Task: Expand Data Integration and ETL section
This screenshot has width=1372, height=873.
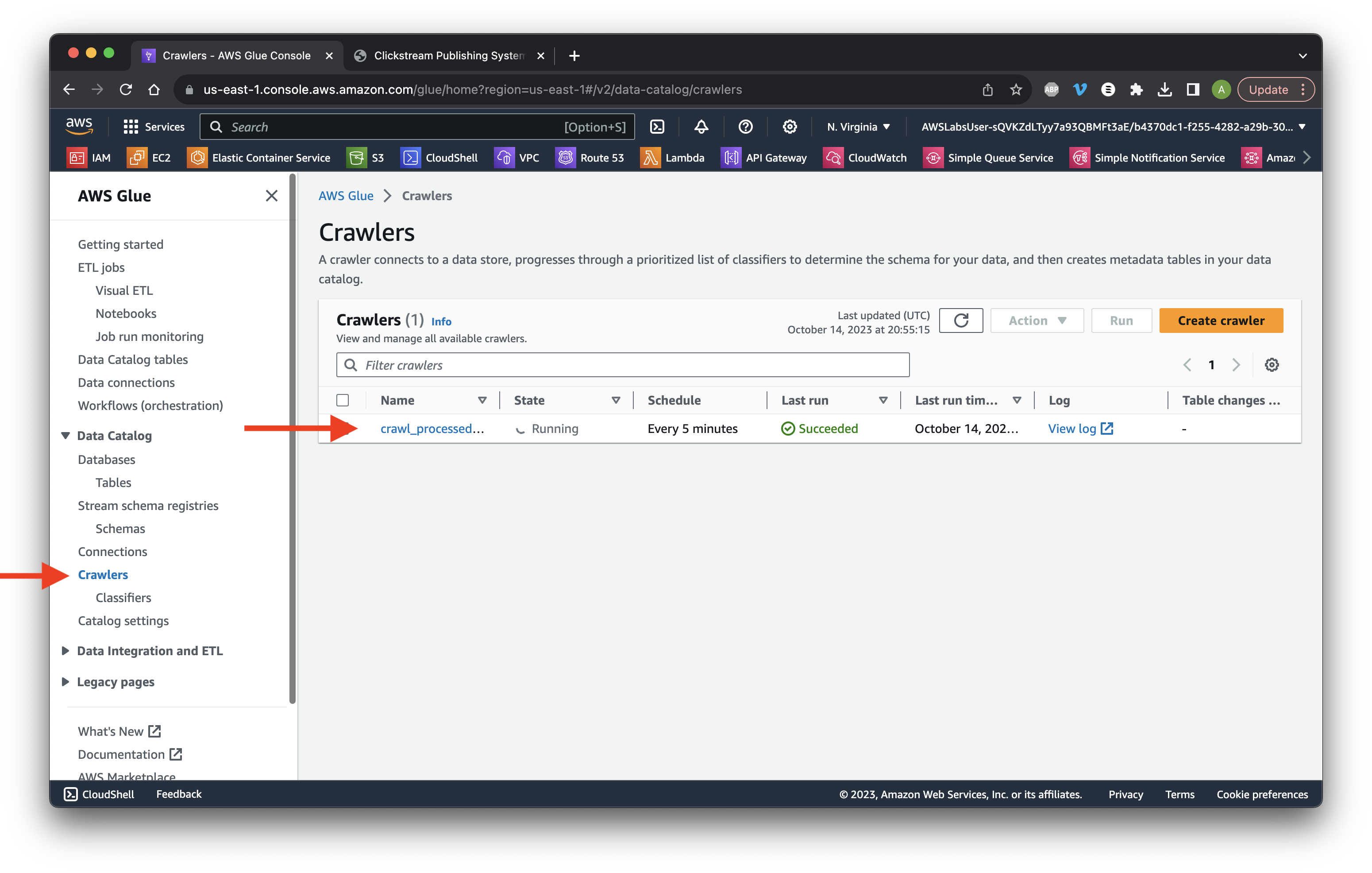Action: pos(66,651)
